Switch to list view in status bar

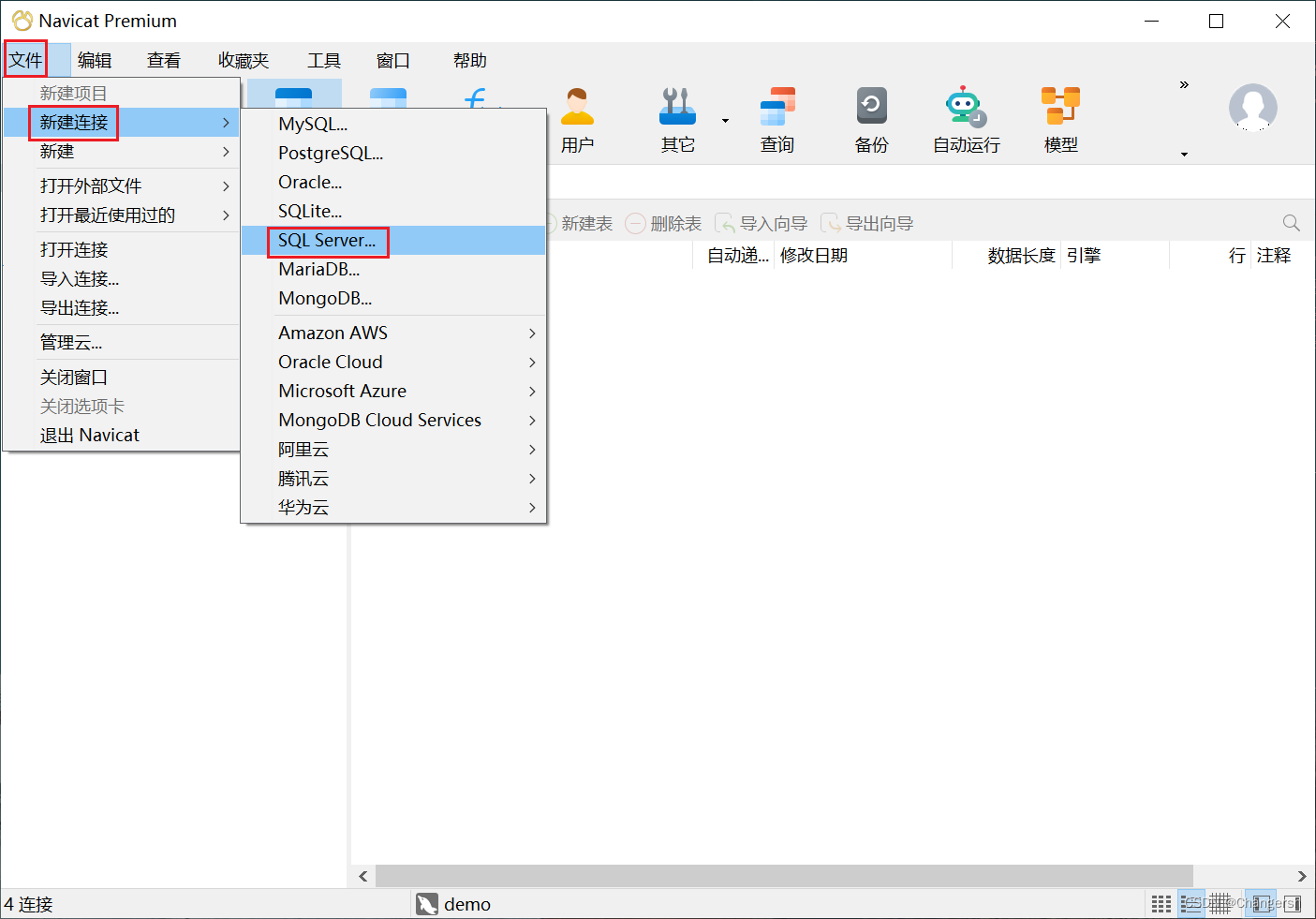(x=1161, y=904)
